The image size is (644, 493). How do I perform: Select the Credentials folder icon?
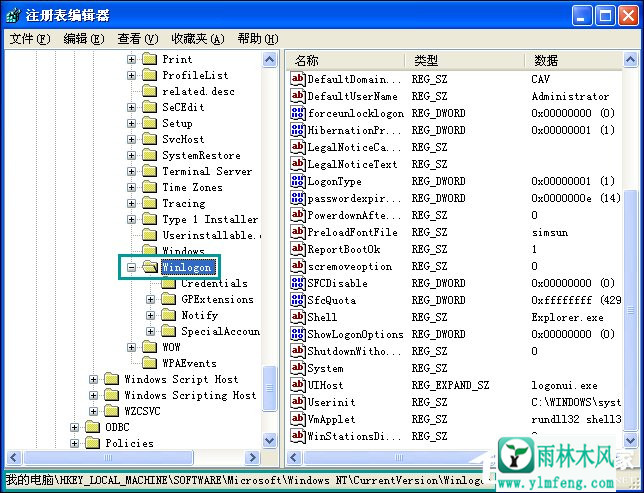(x=168, y=283)
